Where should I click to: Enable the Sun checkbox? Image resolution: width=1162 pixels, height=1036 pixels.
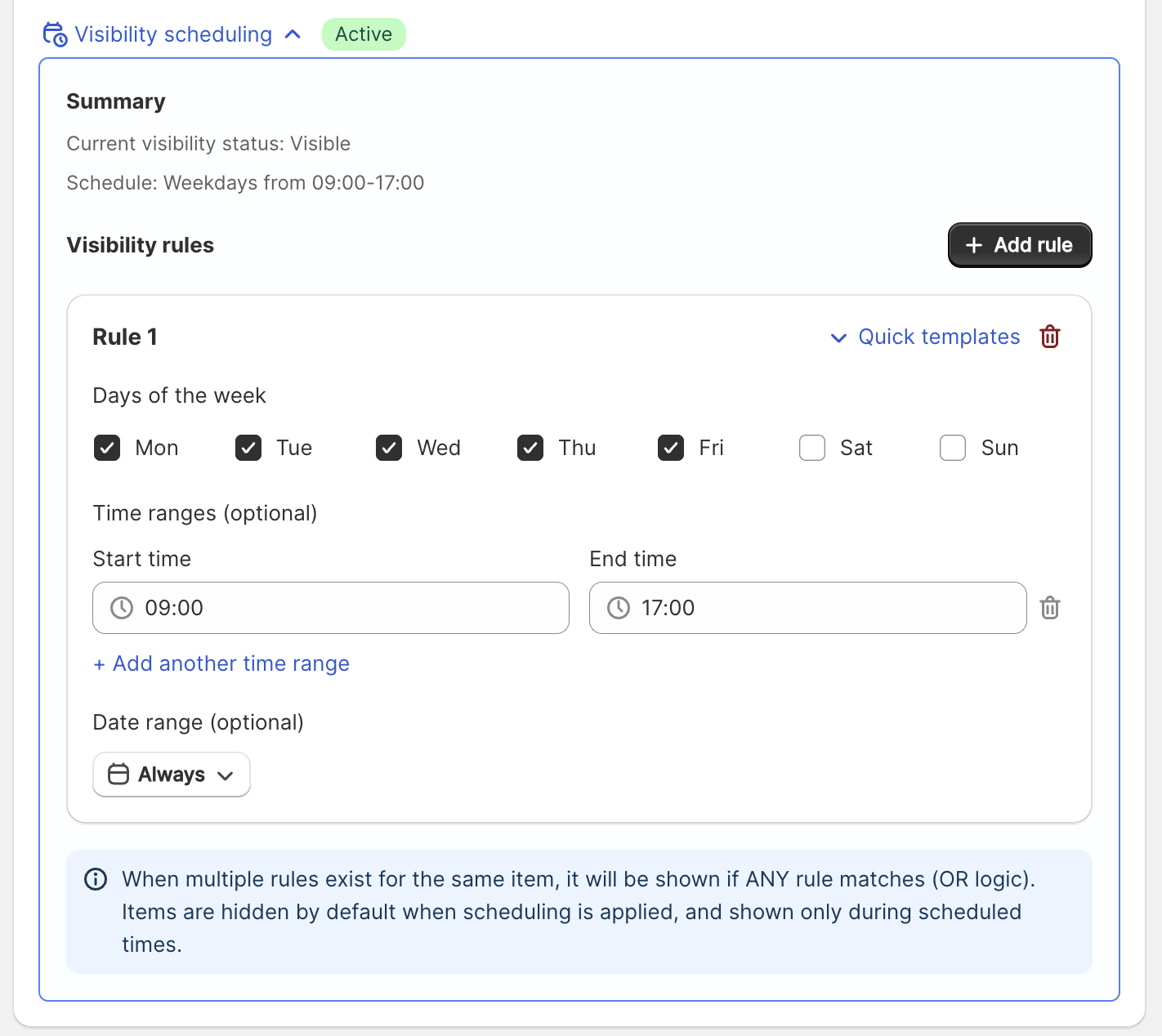953,448
